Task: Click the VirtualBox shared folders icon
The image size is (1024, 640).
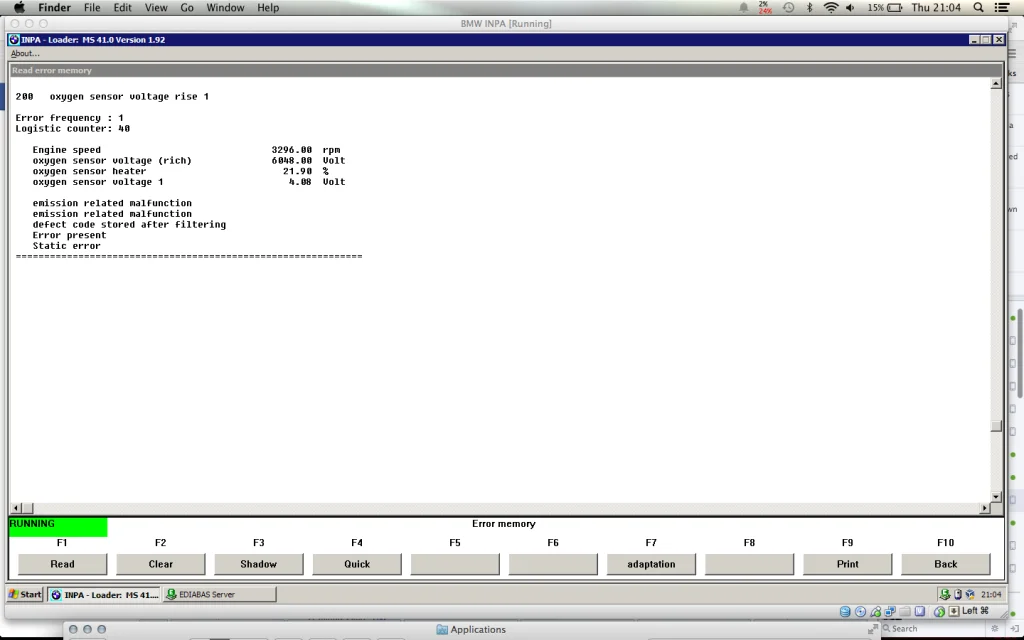Action: [905, 612]
